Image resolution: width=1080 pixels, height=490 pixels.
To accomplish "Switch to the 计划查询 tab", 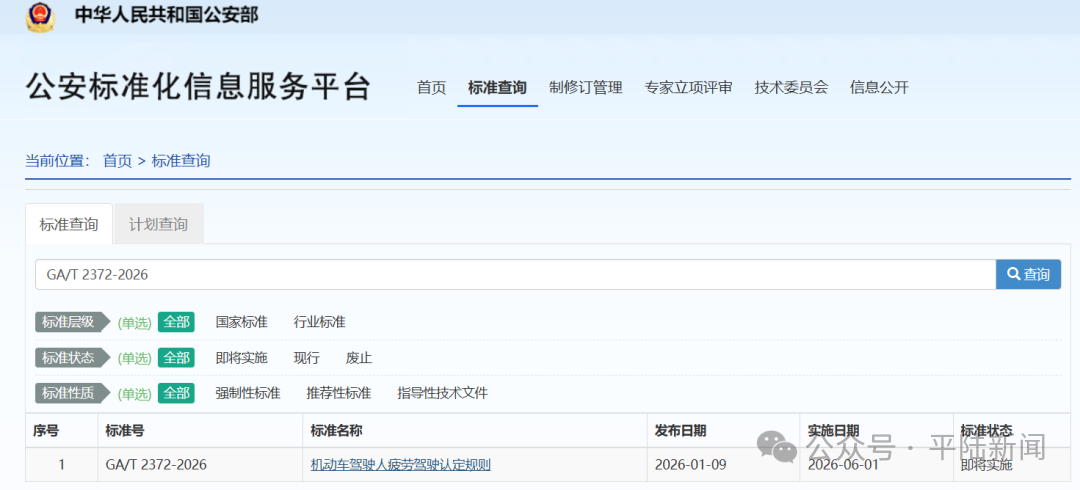I will tap(158, 224).
